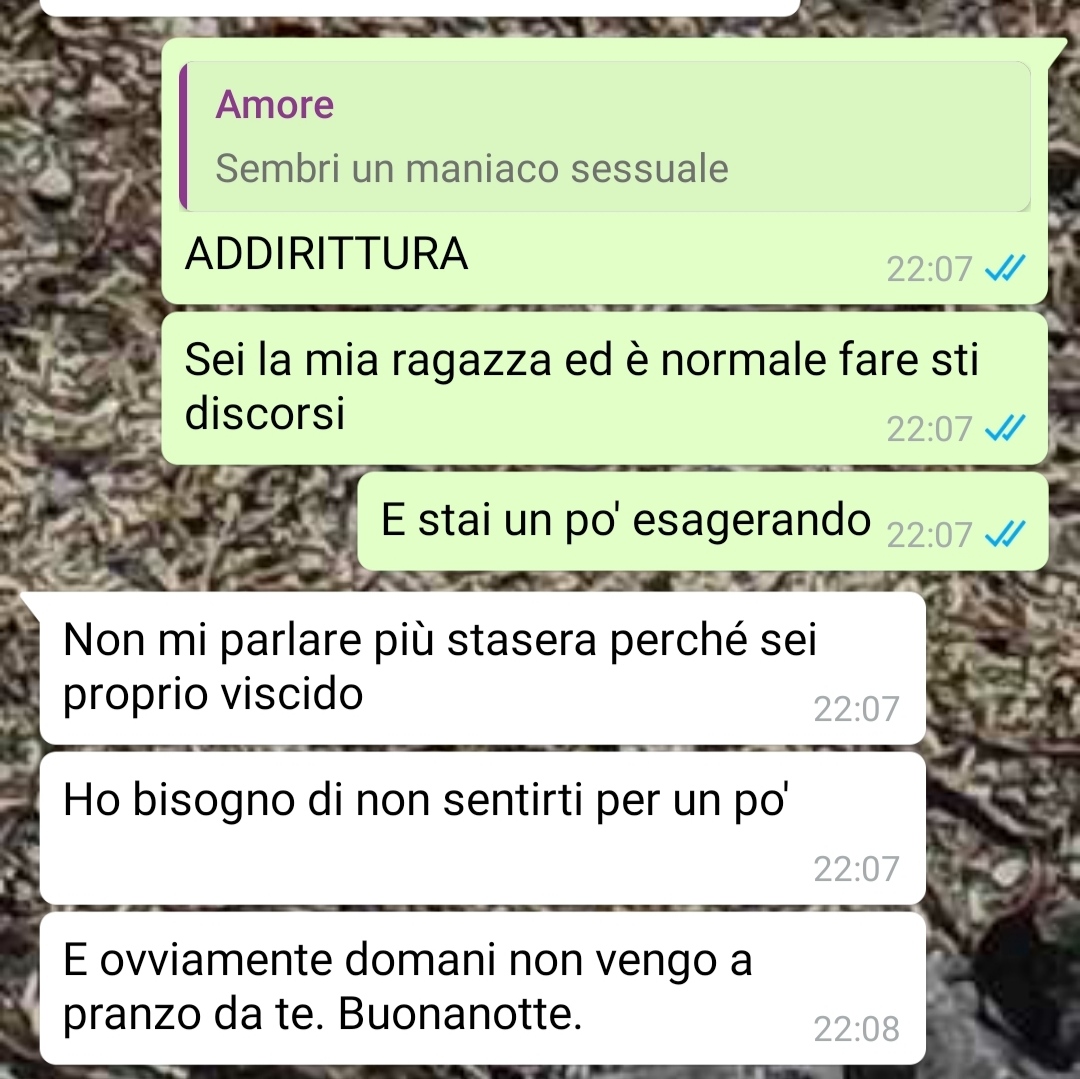Tap blue ticks on 'E stai un po' esagerando'

(1005, 534)
